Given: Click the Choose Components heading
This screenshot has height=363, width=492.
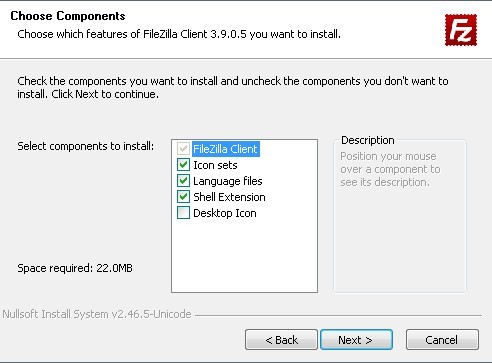Looking at the screenshot, I should pos(68,16).
